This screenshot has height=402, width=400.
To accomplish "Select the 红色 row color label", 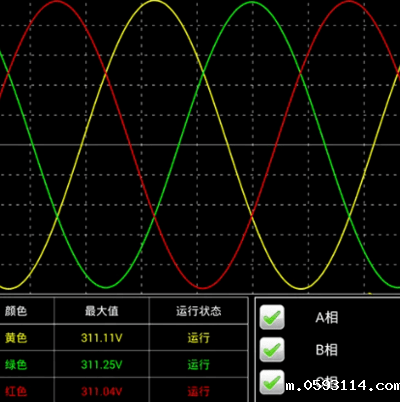I will point(16,391).
